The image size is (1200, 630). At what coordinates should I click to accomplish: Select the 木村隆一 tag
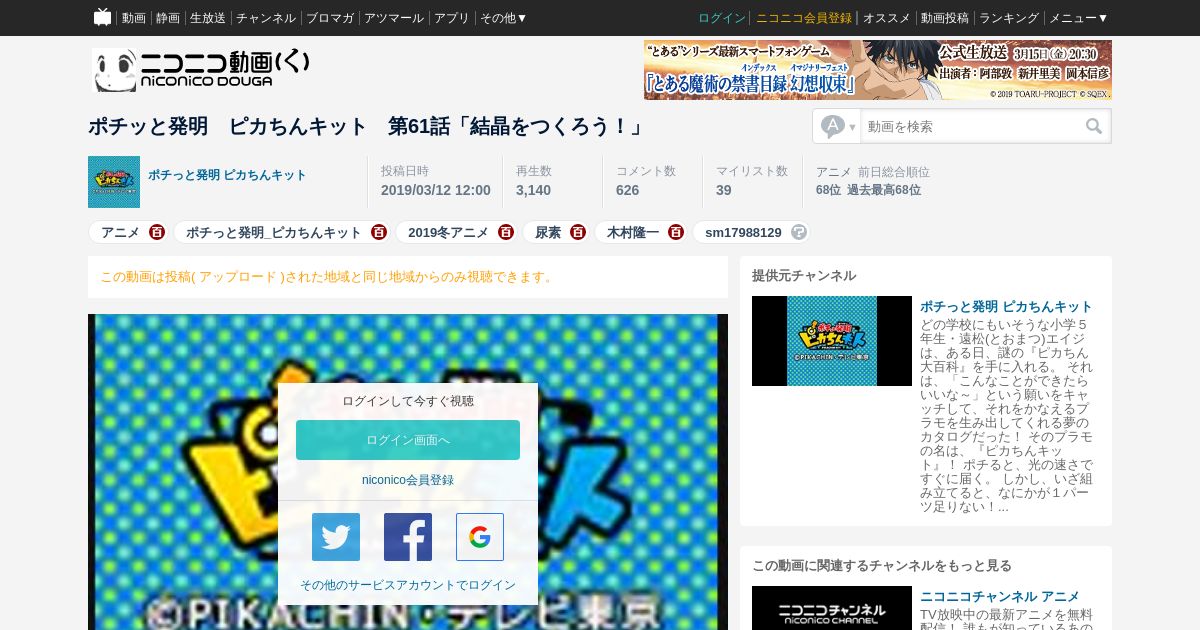point(633,232)
